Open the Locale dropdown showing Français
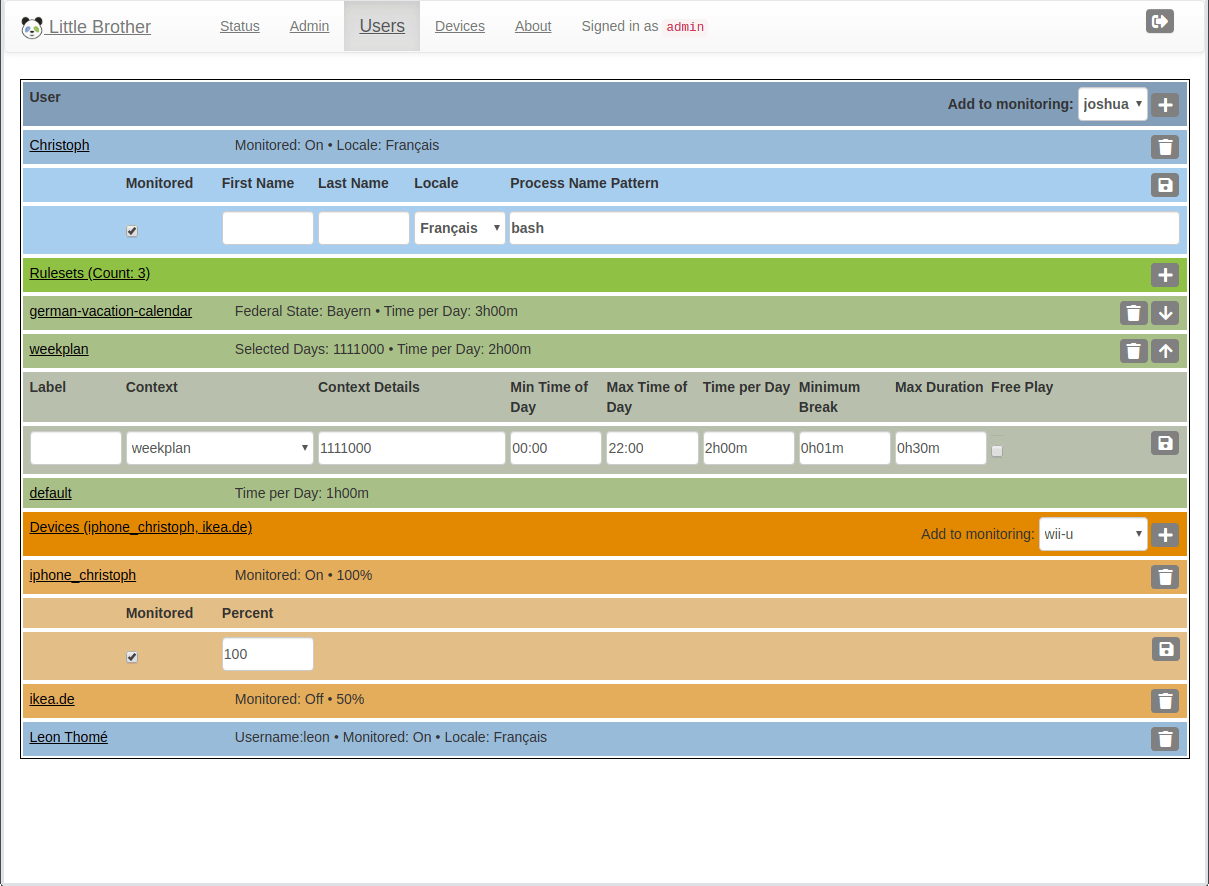Image resolution: width=1209 pixels, height=886 pixels. pyautogui.click(x=459, y=228)
